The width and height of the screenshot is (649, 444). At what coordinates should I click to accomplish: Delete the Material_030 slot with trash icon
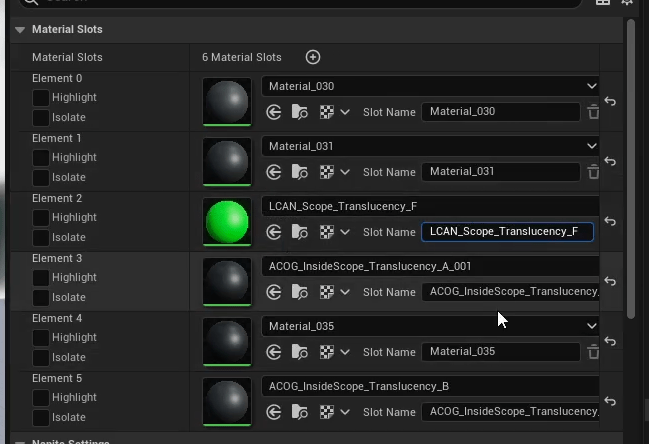pyautogui.click(x=593, y=112)
